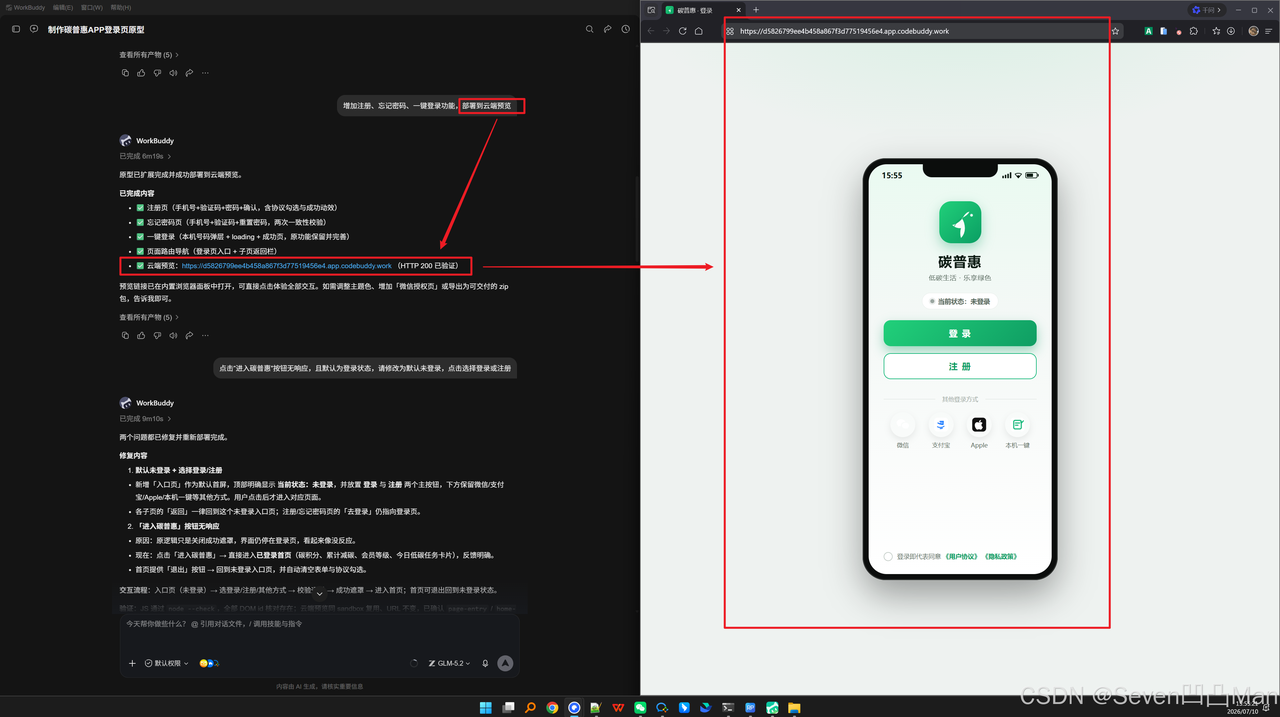Tap the green 登录 button
Viewport: 1280px width, 717px height.
pyautogui.click(x=960, y=333)
